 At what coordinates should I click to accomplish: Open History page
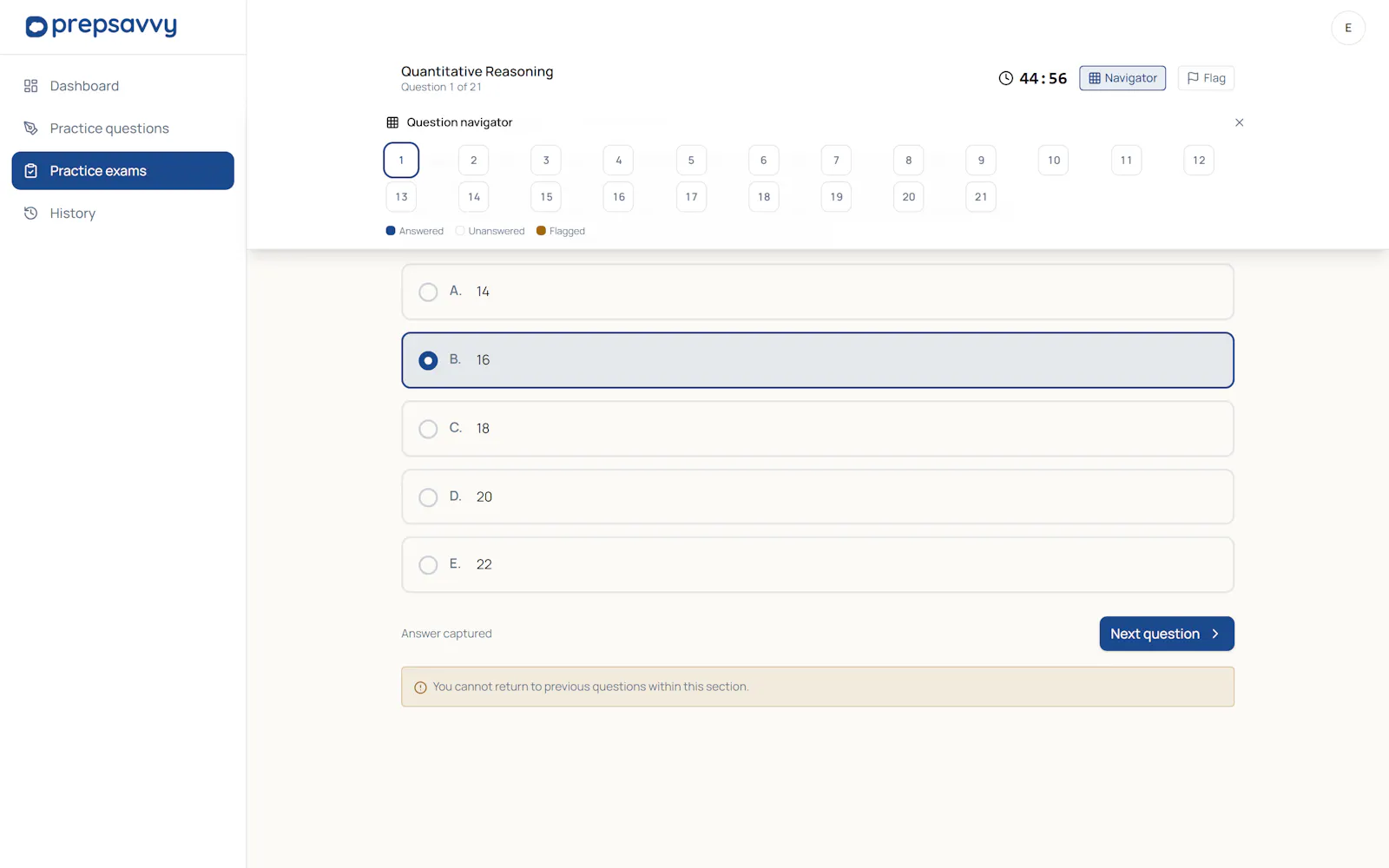(123, 214)
